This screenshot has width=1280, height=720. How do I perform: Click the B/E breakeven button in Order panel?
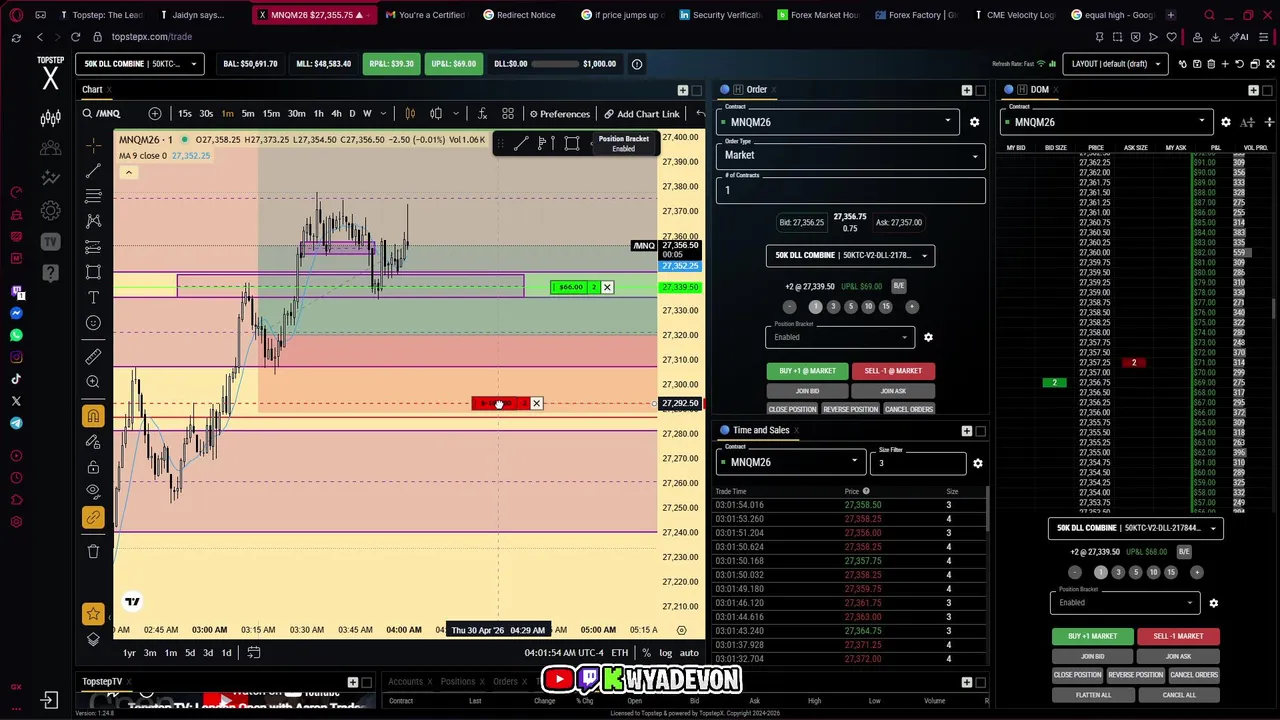click(x=898, y=286)
